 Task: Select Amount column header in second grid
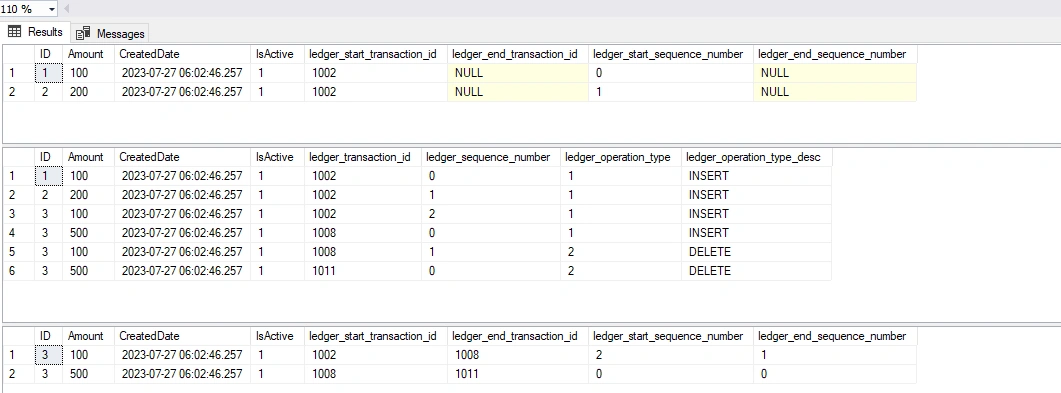88,157
